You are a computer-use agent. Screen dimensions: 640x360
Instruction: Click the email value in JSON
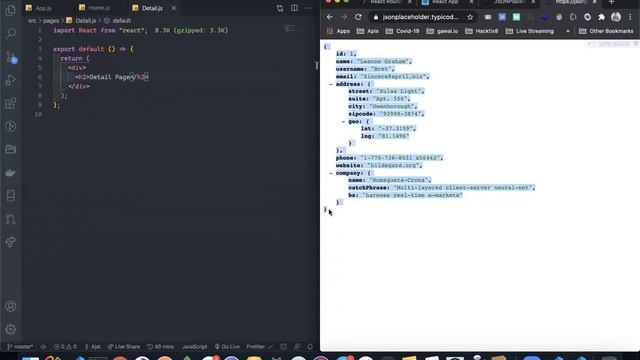point(394,76)
